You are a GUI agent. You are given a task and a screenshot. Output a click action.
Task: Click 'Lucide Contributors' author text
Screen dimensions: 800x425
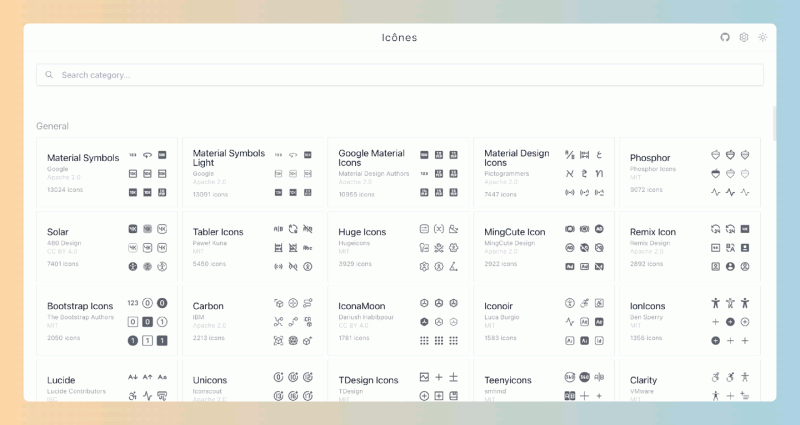(77, 391)
